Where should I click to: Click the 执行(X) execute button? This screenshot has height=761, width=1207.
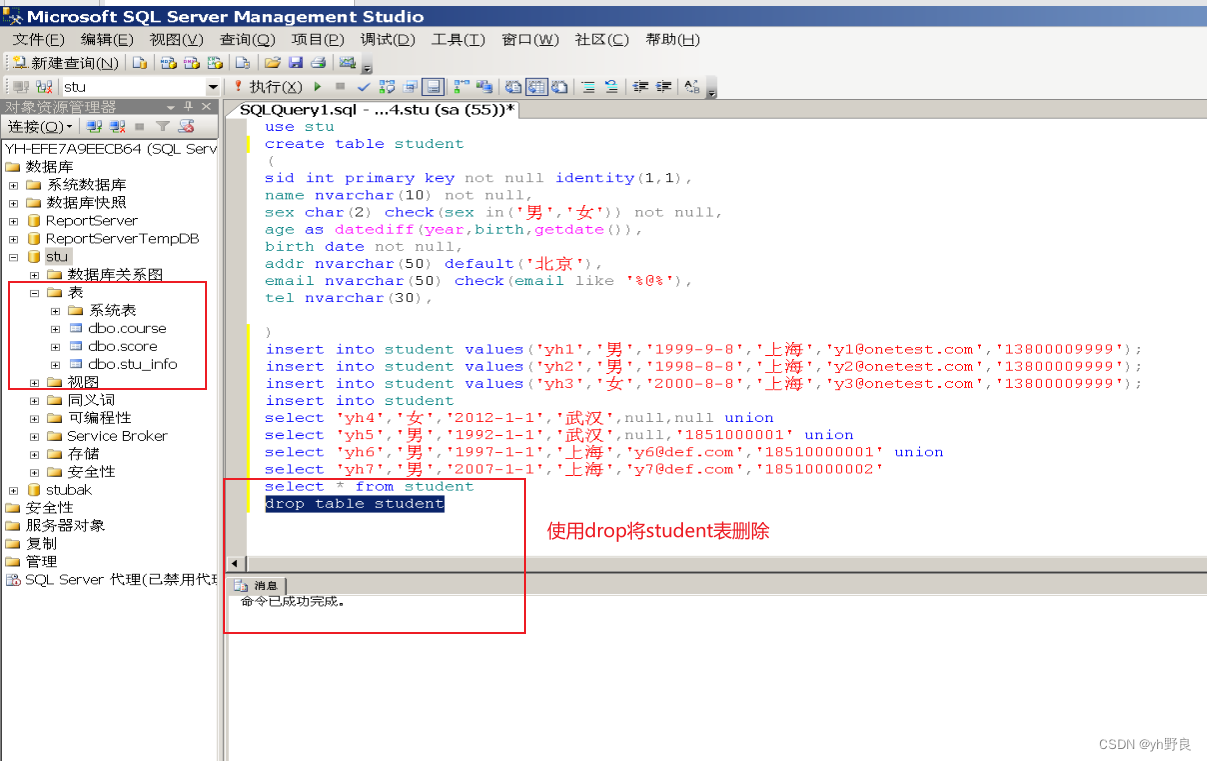tap(267, 87)
